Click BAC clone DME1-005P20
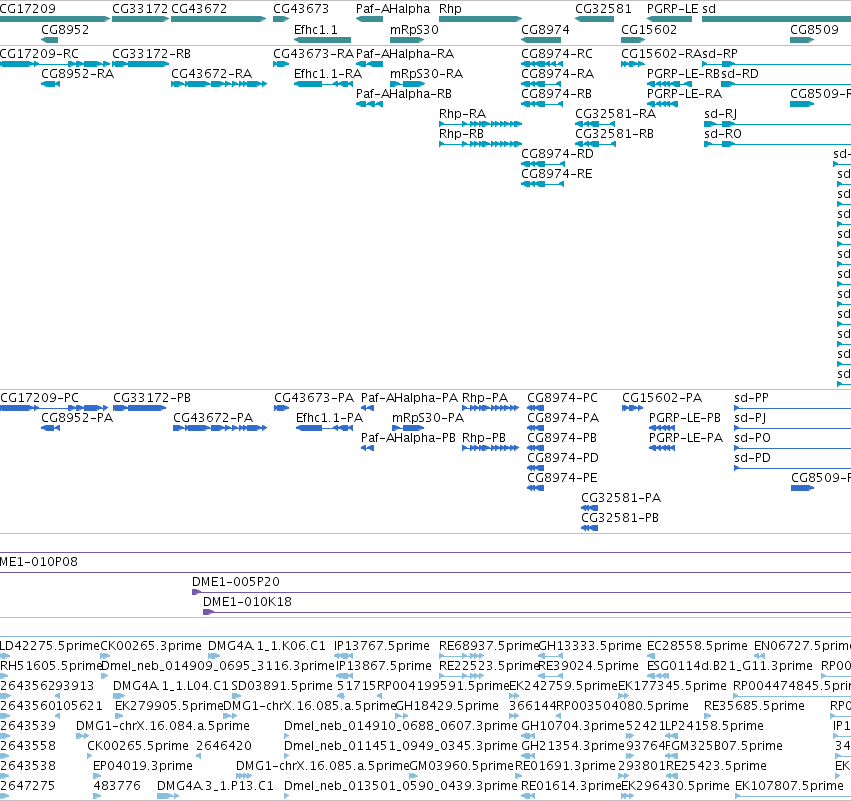 (x=236, y=582)
